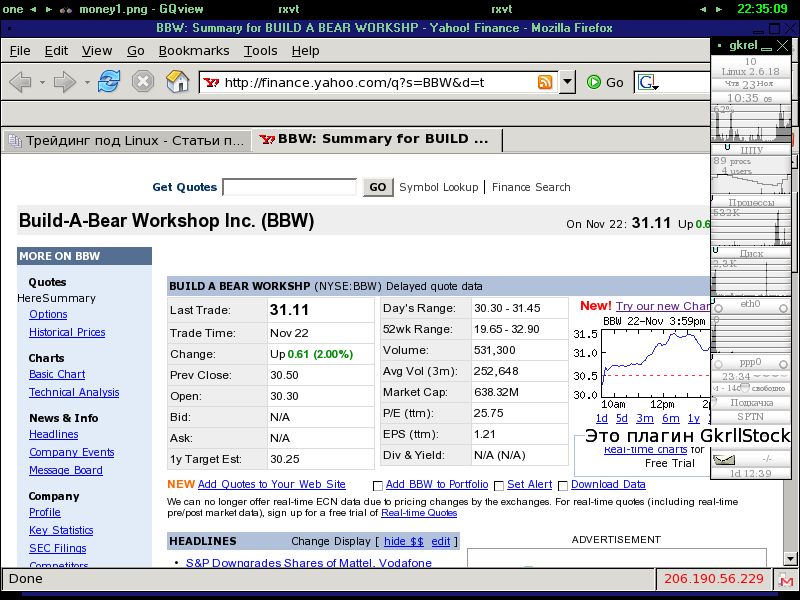Reload the page with the refresh icon
The image size is (800, 600).
(109, 81)
